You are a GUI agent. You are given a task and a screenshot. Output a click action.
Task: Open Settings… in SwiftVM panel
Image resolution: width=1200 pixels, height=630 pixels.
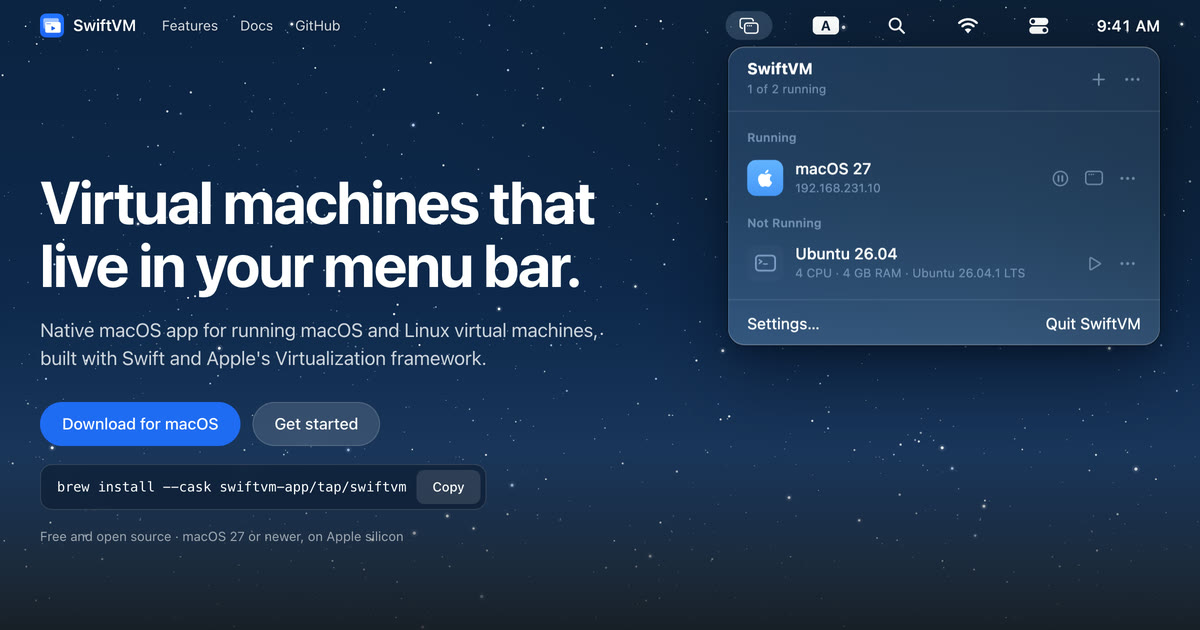click(x=783, y=324)
